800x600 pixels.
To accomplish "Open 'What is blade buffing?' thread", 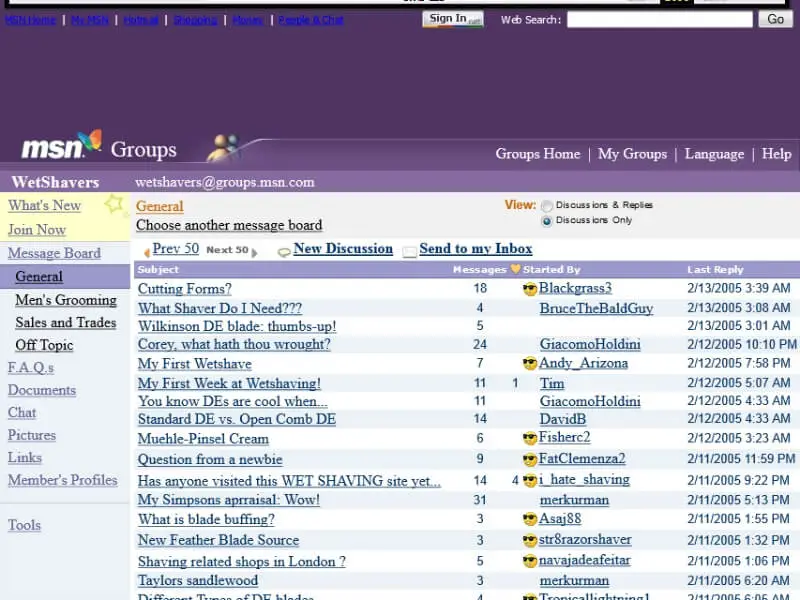I will pos(206,519).
